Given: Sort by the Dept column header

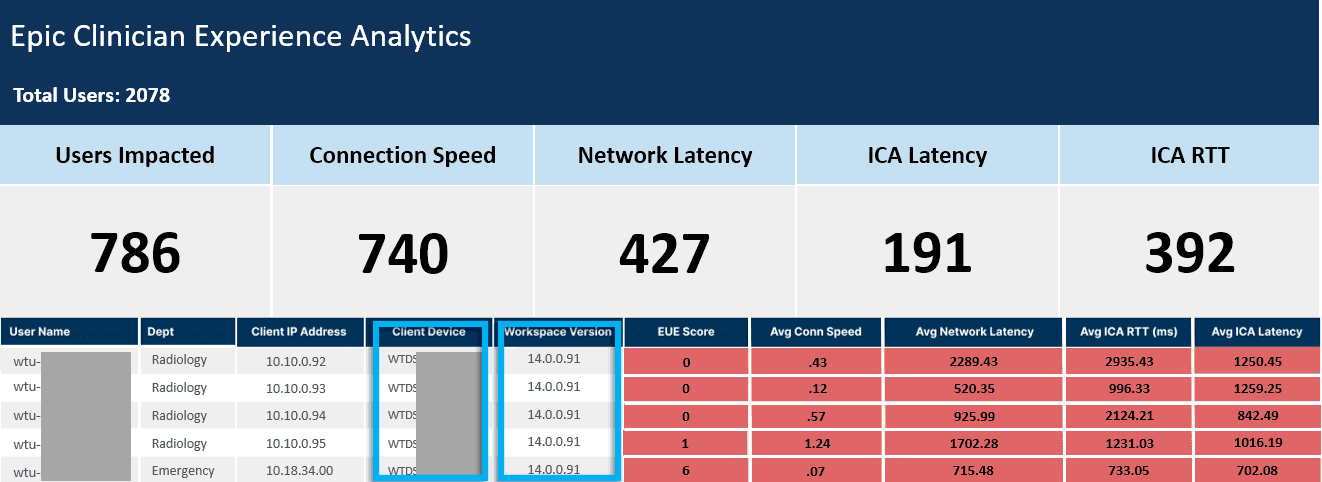Looking at the screenshot, I should point(188,331).
